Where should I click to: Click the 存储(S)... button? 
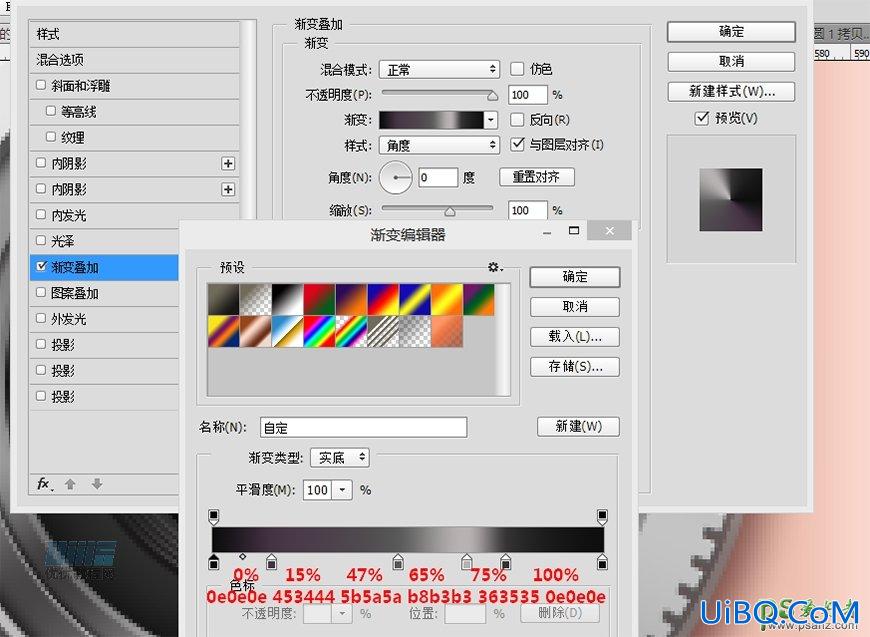tap(575, 367)
